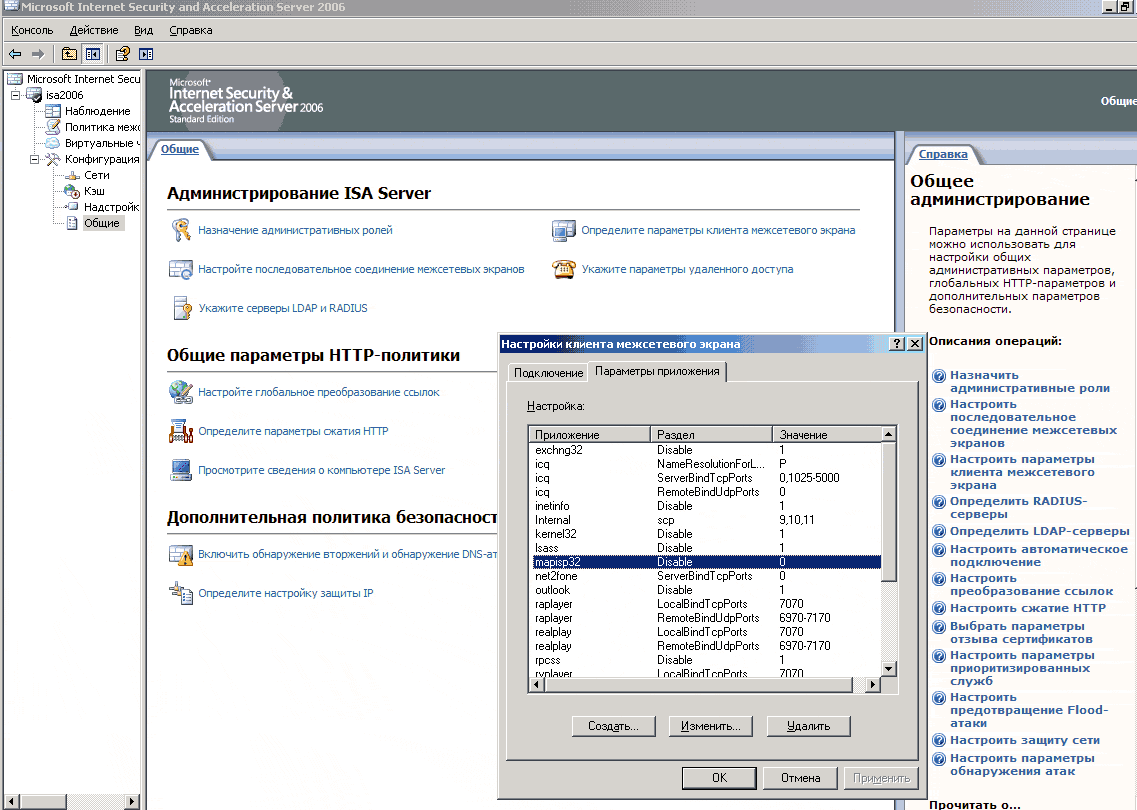Click the Удалить button
The height and width of the screenshot is (810, 1137).
click(809, 726)
